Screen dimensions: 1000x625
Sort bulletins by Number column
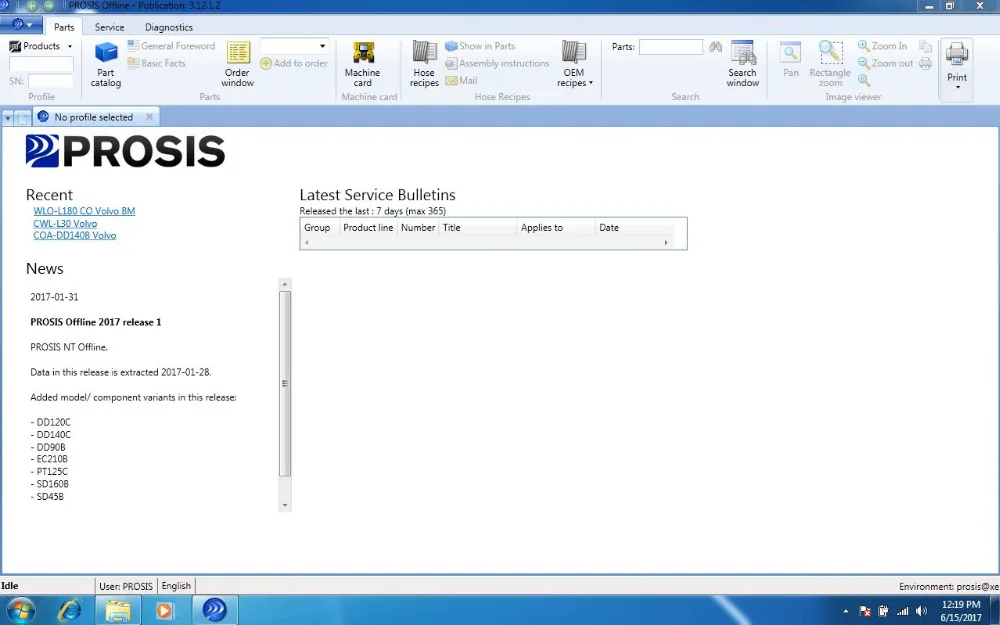[418, 228]
